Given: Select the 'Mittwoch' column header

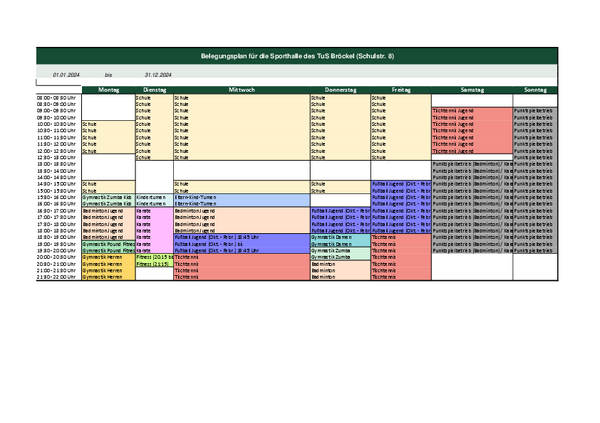Looking at the screenshot, I should click(x=242, y=90).
